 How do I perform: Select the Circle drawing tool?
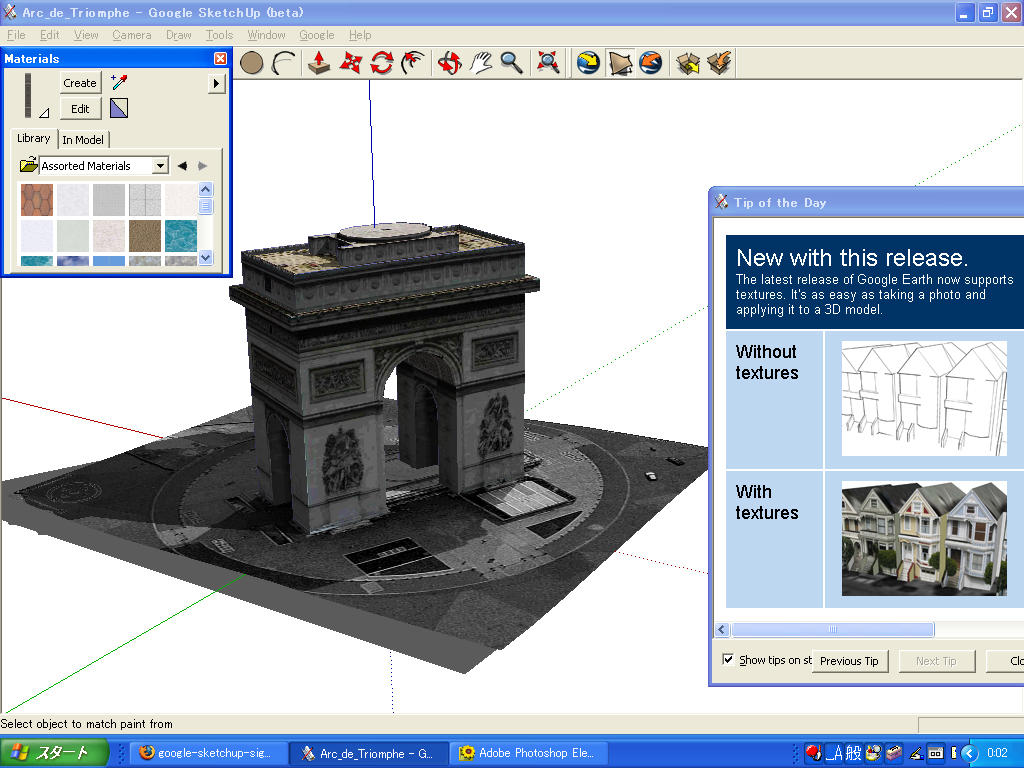pyautogui.click(x=251, y=63)
